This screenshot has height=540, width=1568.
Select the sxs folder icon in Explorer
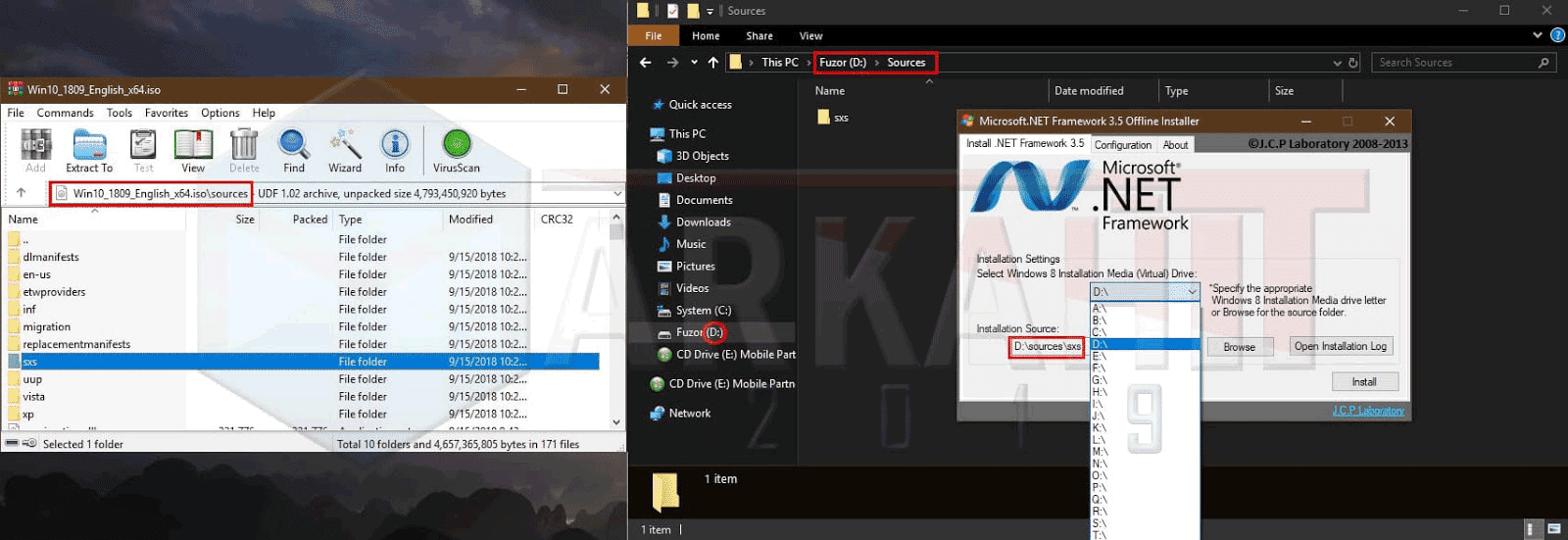coord(824,117)
